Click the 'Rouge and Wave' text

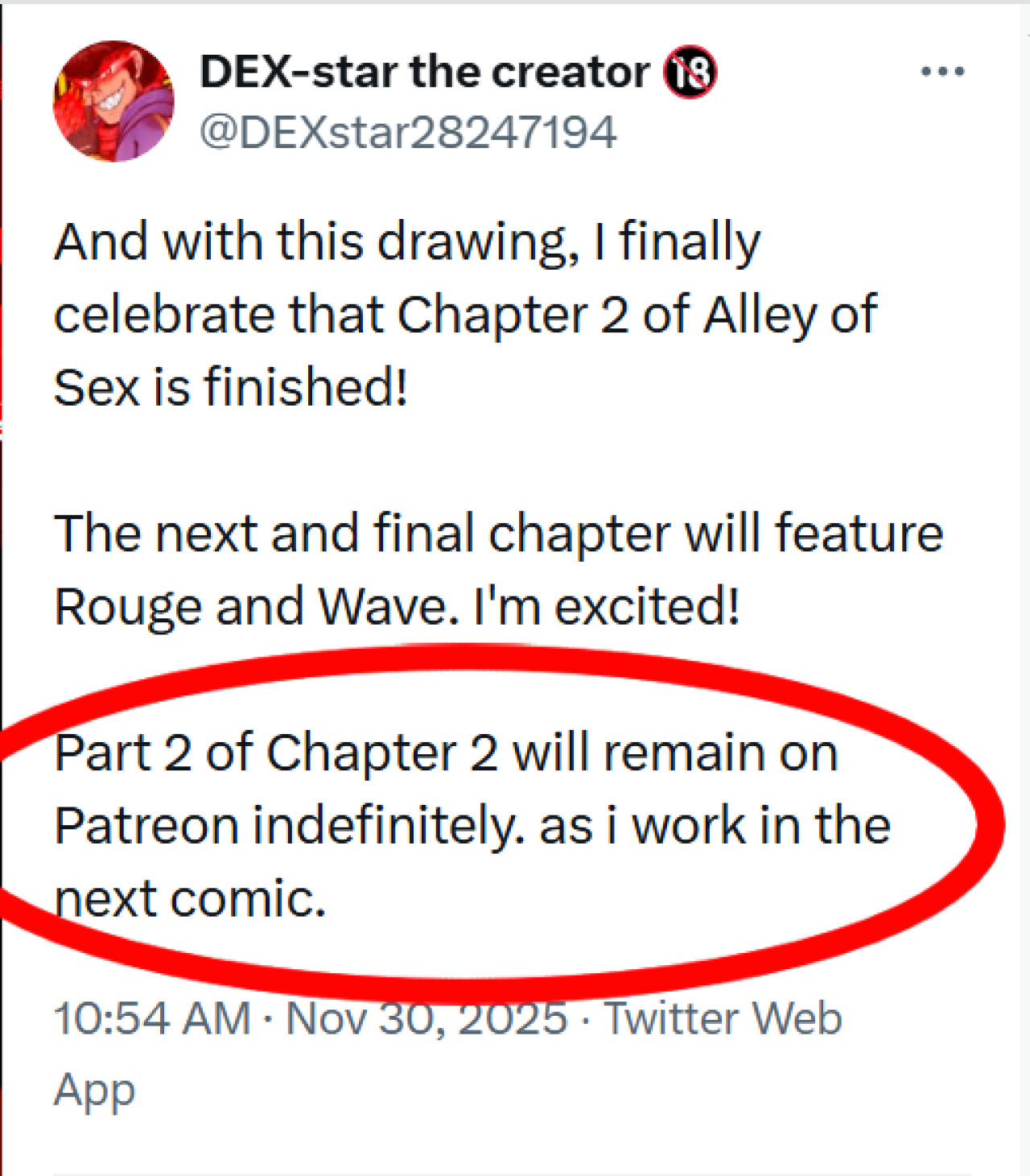[249, 607]
